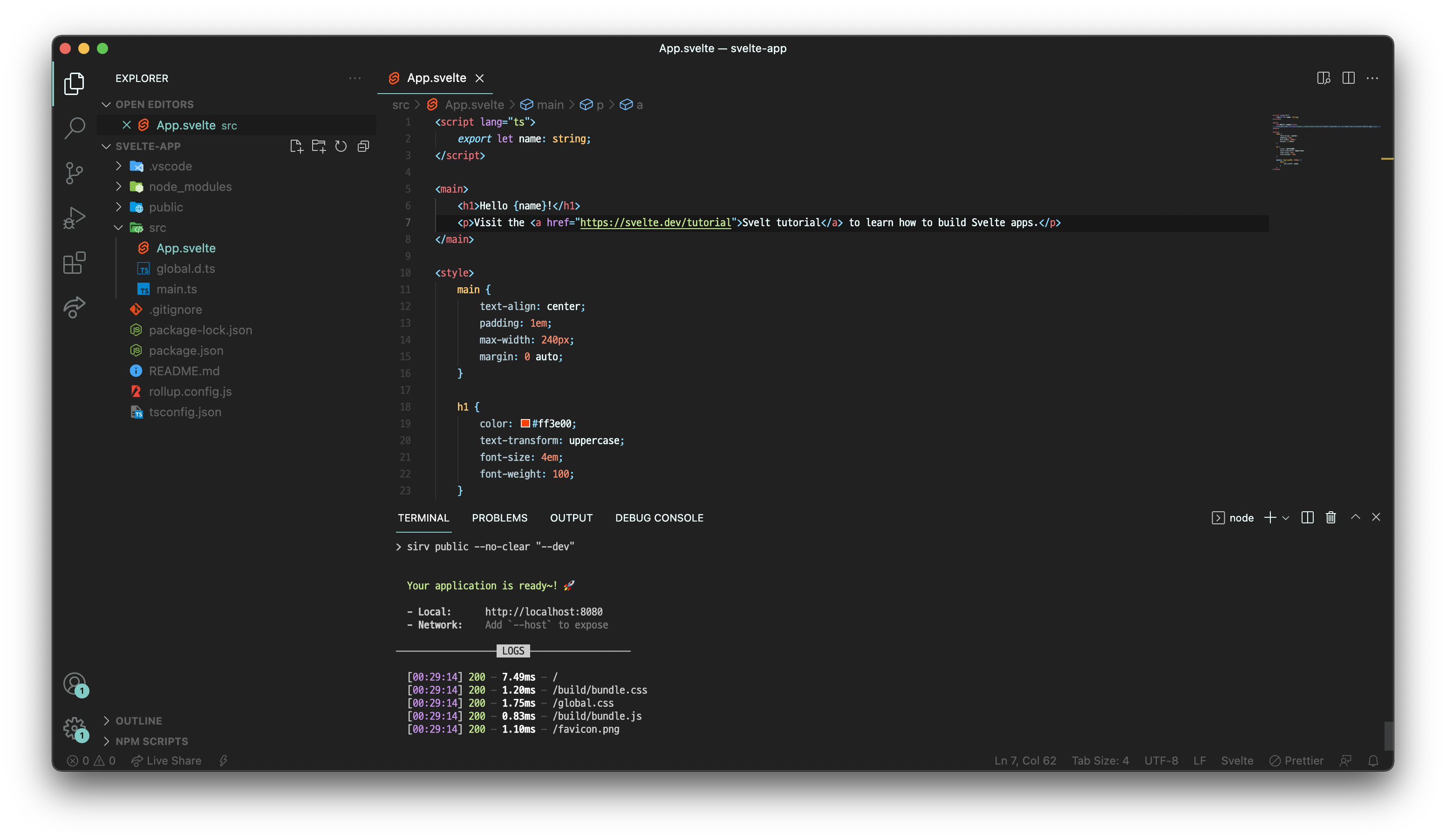Click the New Terminal plus icon

1270,518
